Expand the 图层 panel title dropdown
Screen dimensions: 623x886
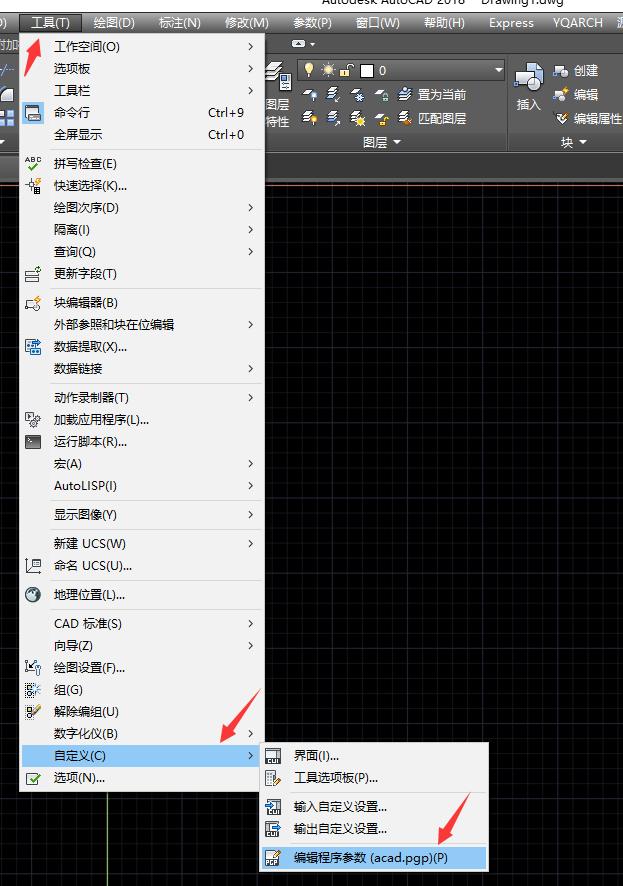click(x=382, y=142)
